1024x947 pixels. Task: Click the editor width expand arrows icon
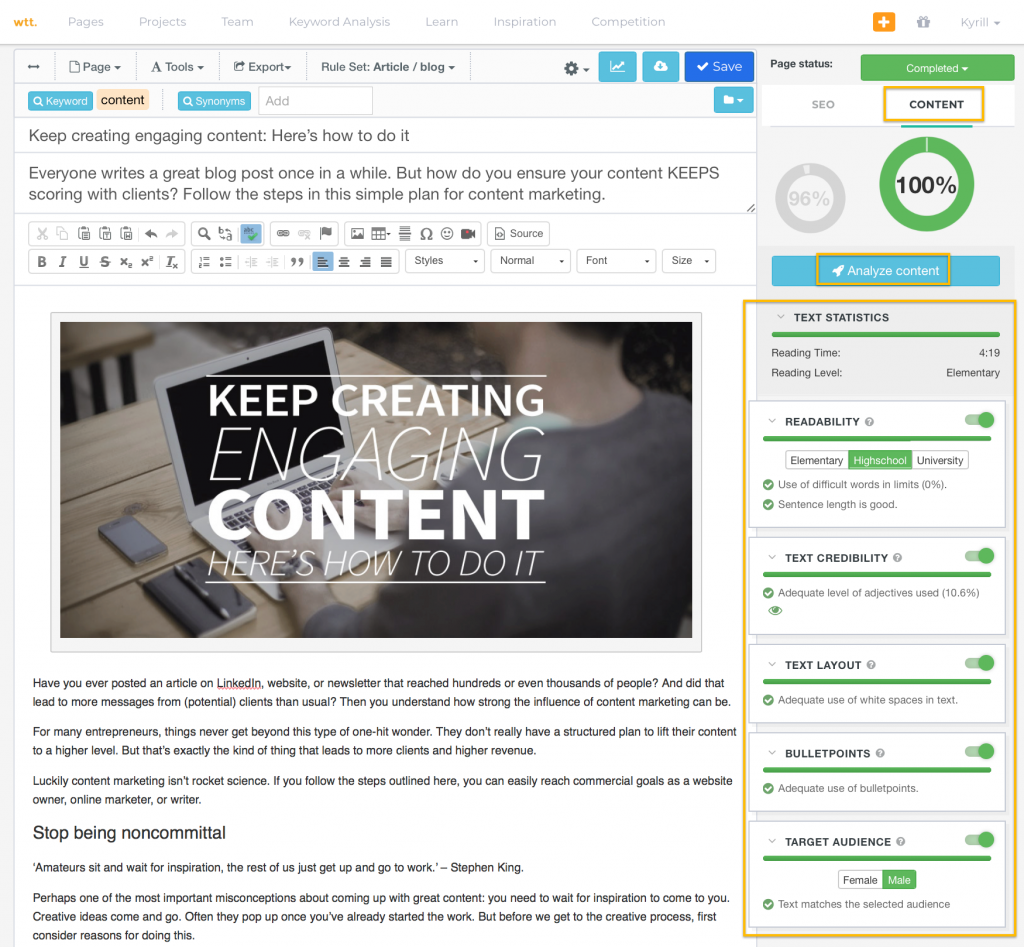pyautogui.click(x=34, y=67)
